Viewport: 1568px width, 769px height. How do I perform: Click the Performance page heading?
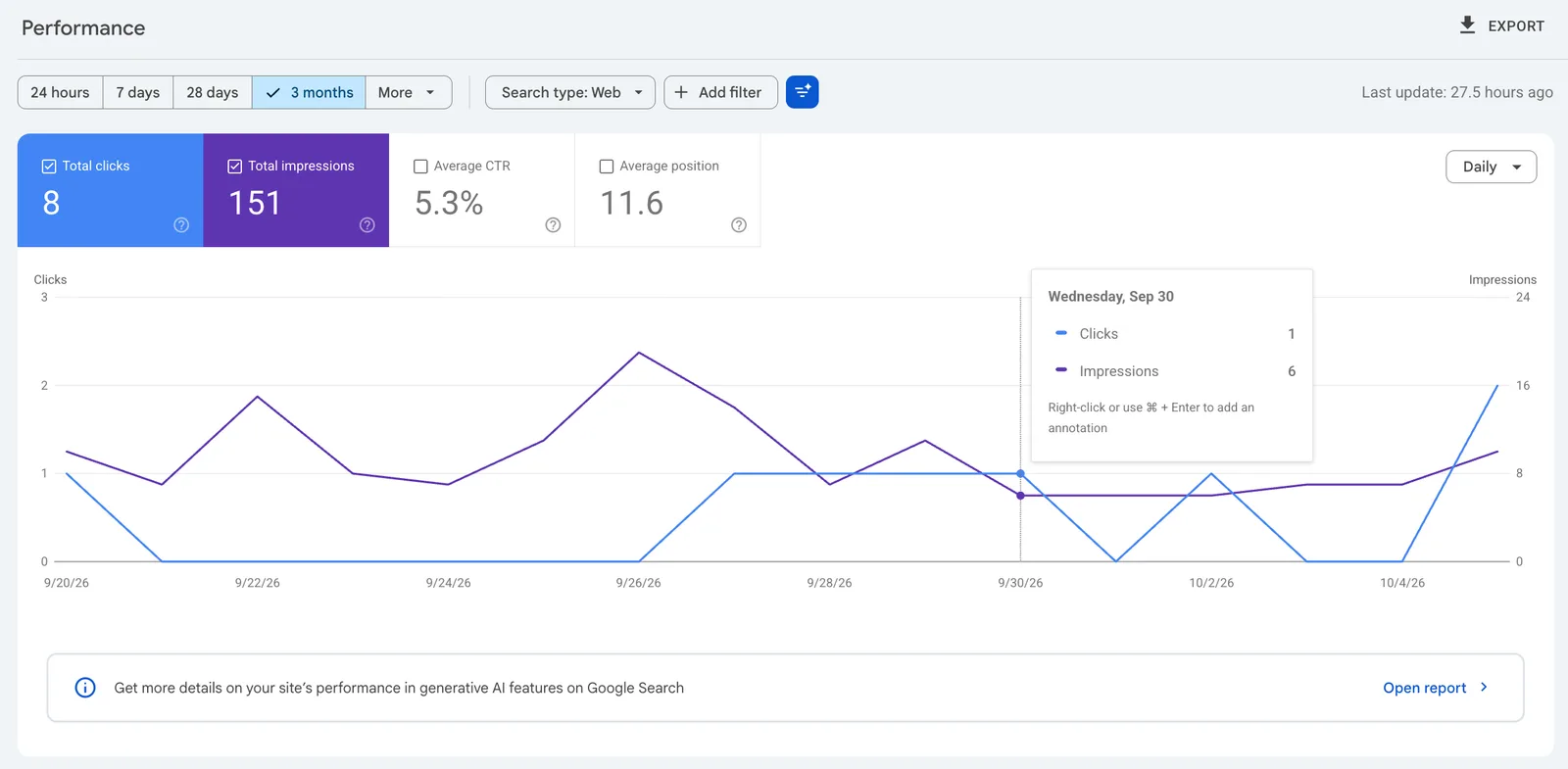coord(83,27)
